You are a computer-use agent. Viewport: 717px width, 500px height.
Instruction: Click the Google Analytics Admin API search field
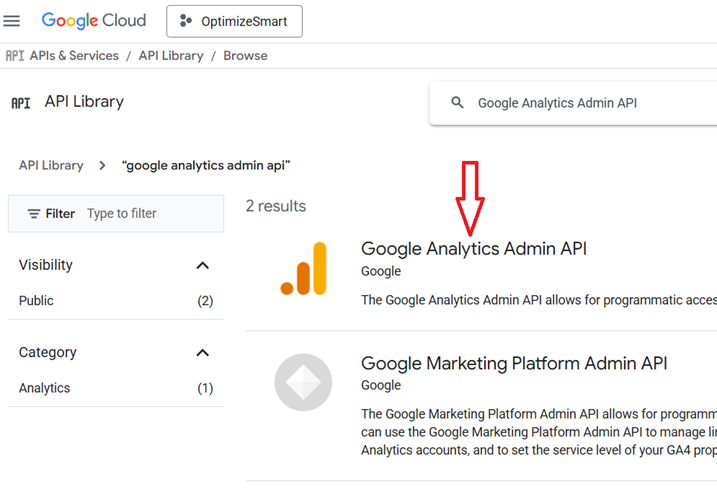(x=580, y=102)
